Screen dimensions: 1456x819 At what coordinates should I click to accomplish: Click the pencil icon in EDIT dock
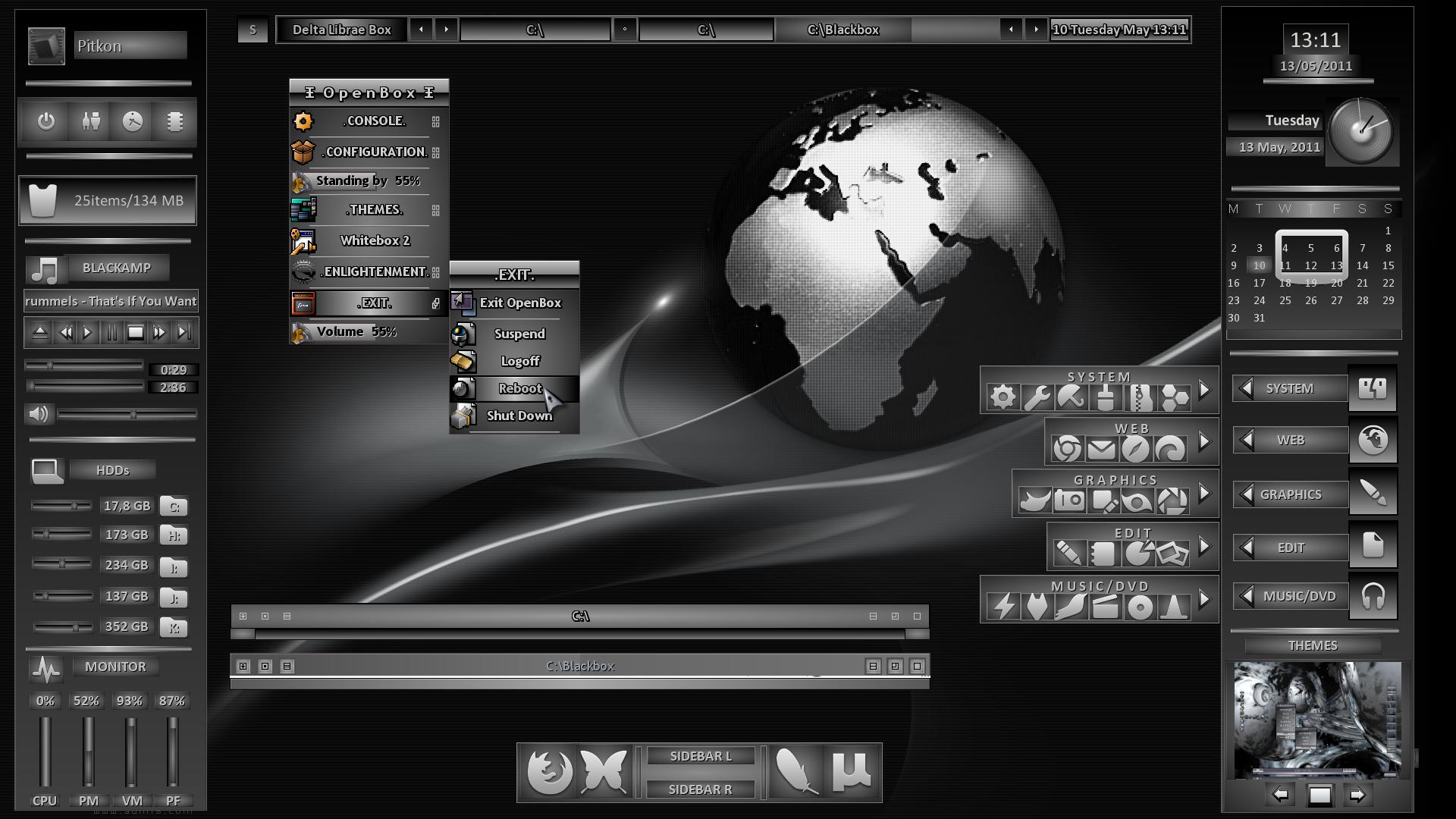[1068, 553]
